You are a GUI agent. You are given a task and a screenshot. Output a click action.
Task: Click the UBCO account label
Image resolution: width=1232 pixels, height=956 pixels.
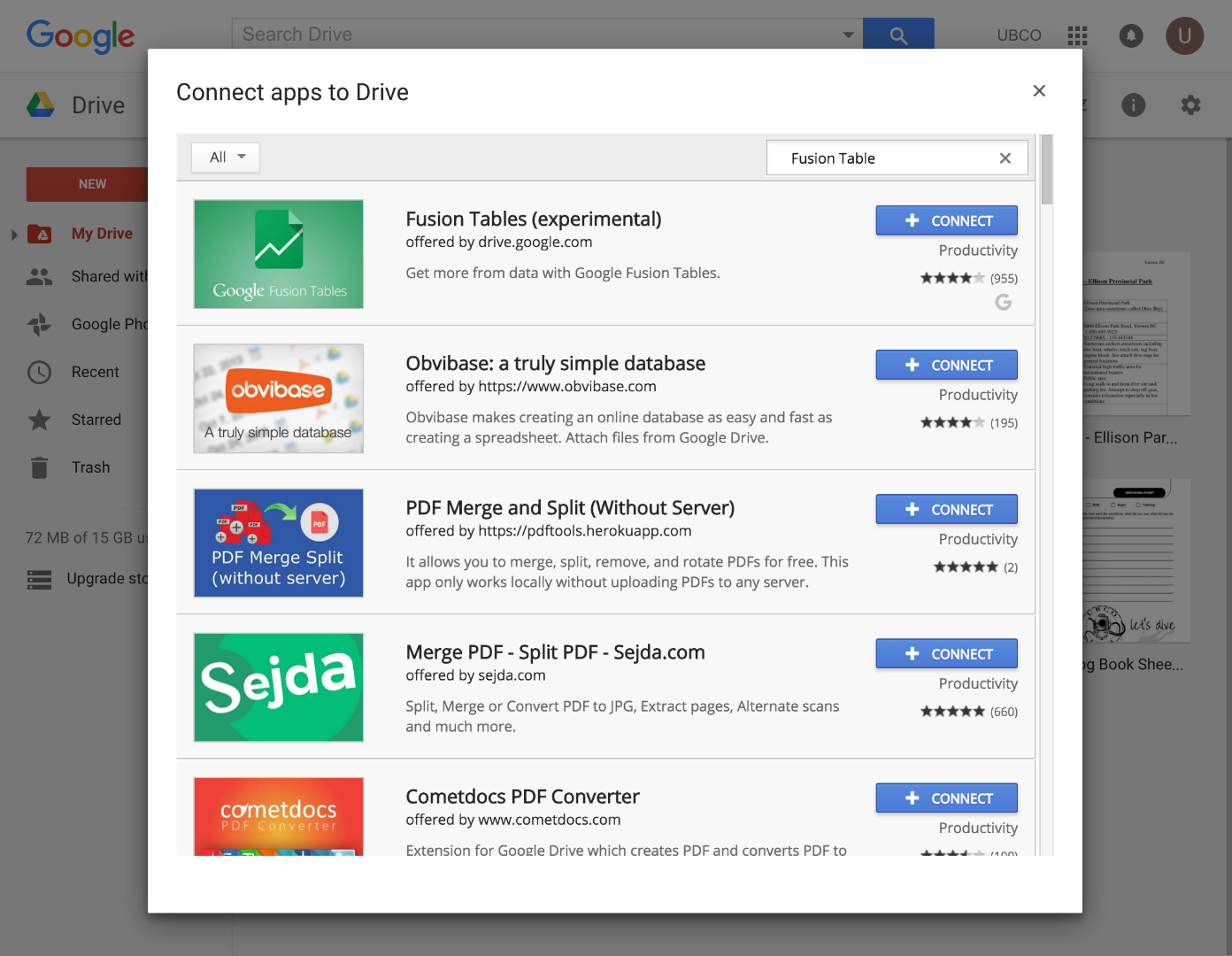click(1019, 35)
